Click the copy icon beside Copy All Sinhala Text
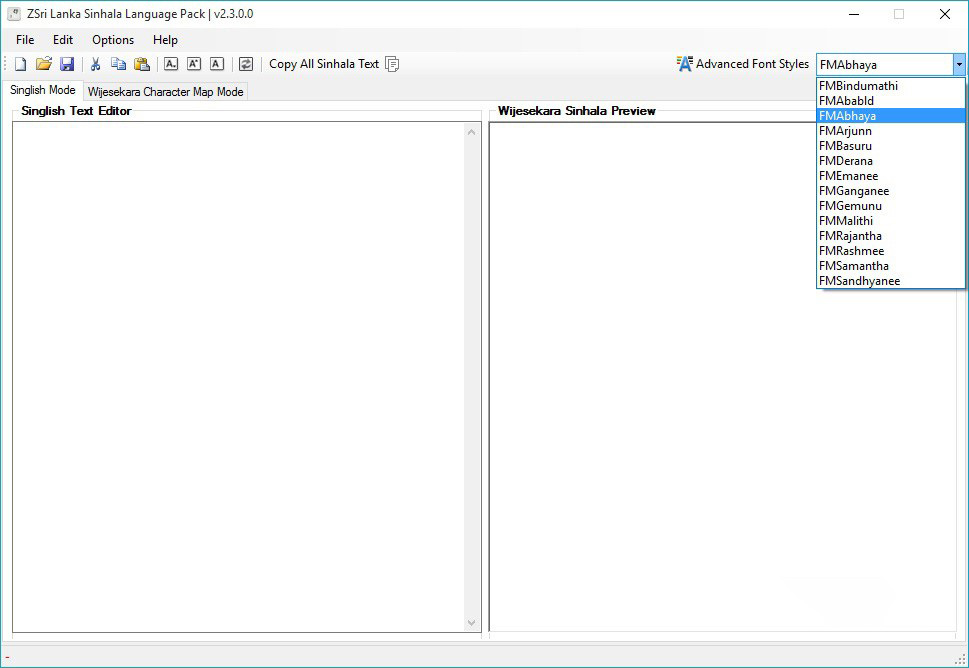Screen dimensions: 969x668 tap(392, 63)
